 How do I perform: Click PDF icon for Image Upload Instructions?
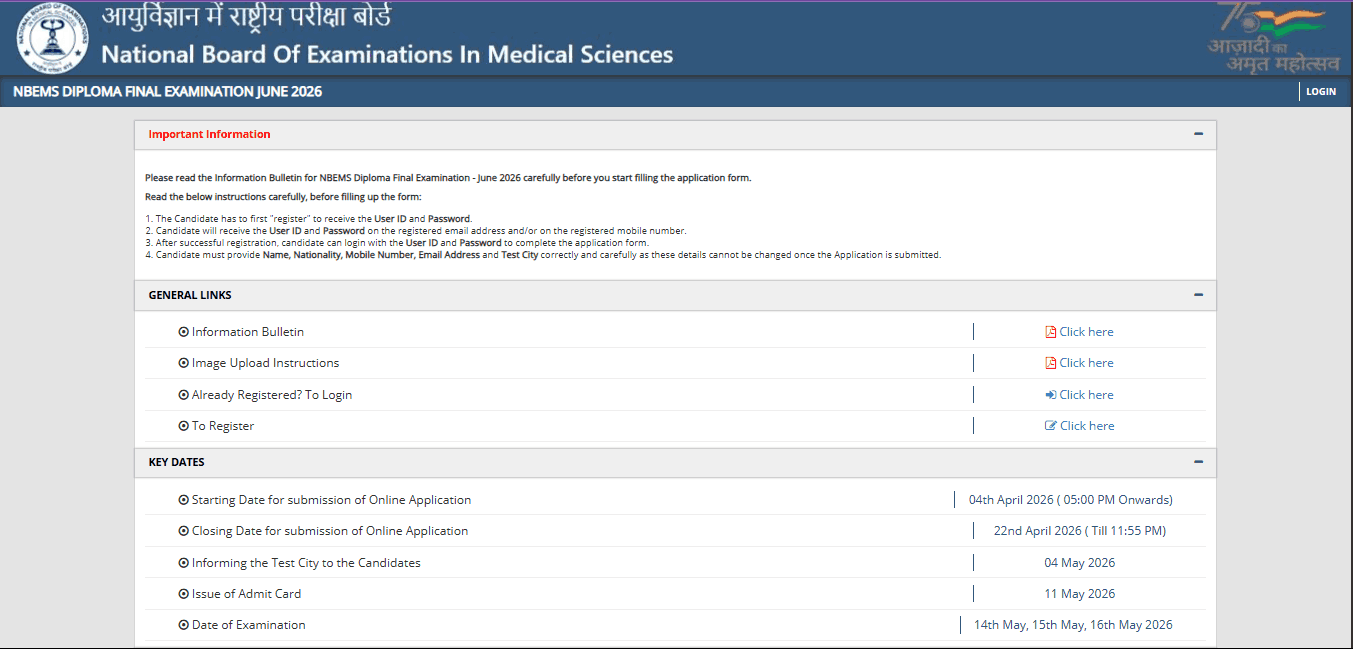pyautogui.click(x=1050, y=363)
